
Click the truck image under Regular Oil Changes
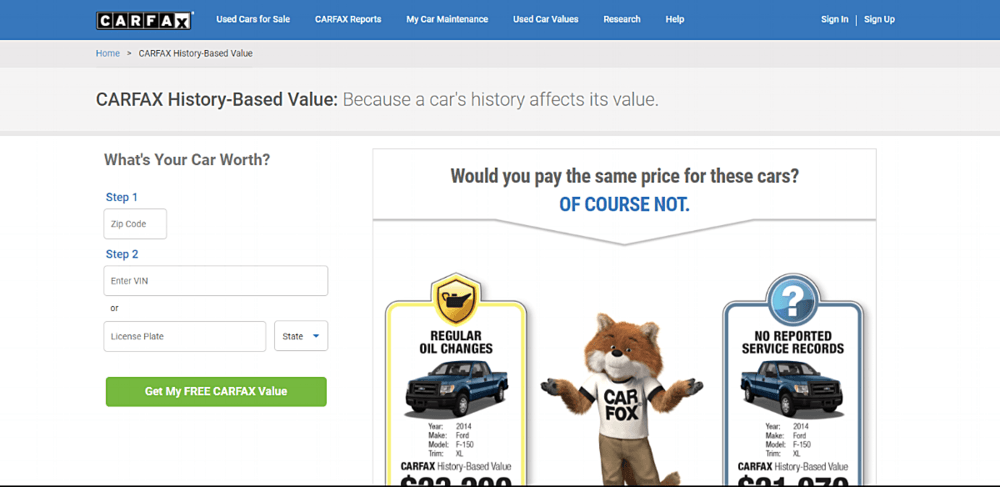(457, 388)
